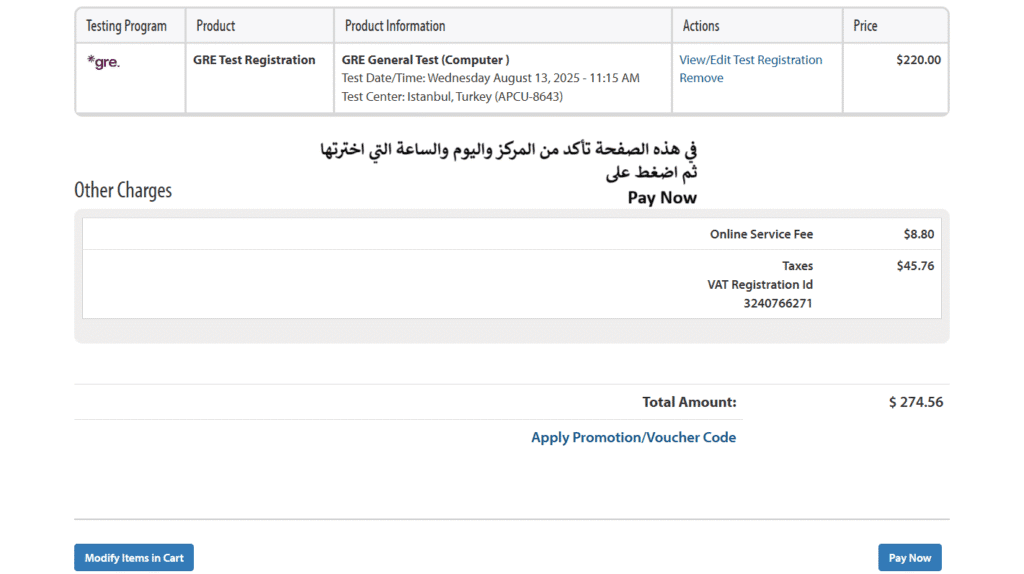The width and height of the screenshot is (1024, 574).
Task: Click the Other Charges heading
Action: 123,190
